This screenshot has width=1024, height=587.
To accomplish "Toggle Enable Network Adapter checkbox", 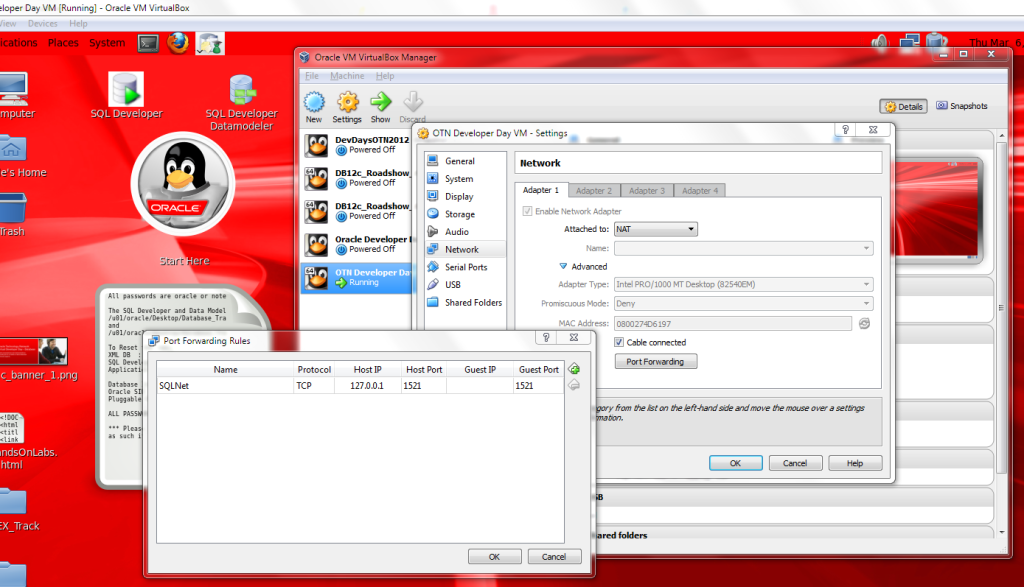I will [527, 211].
